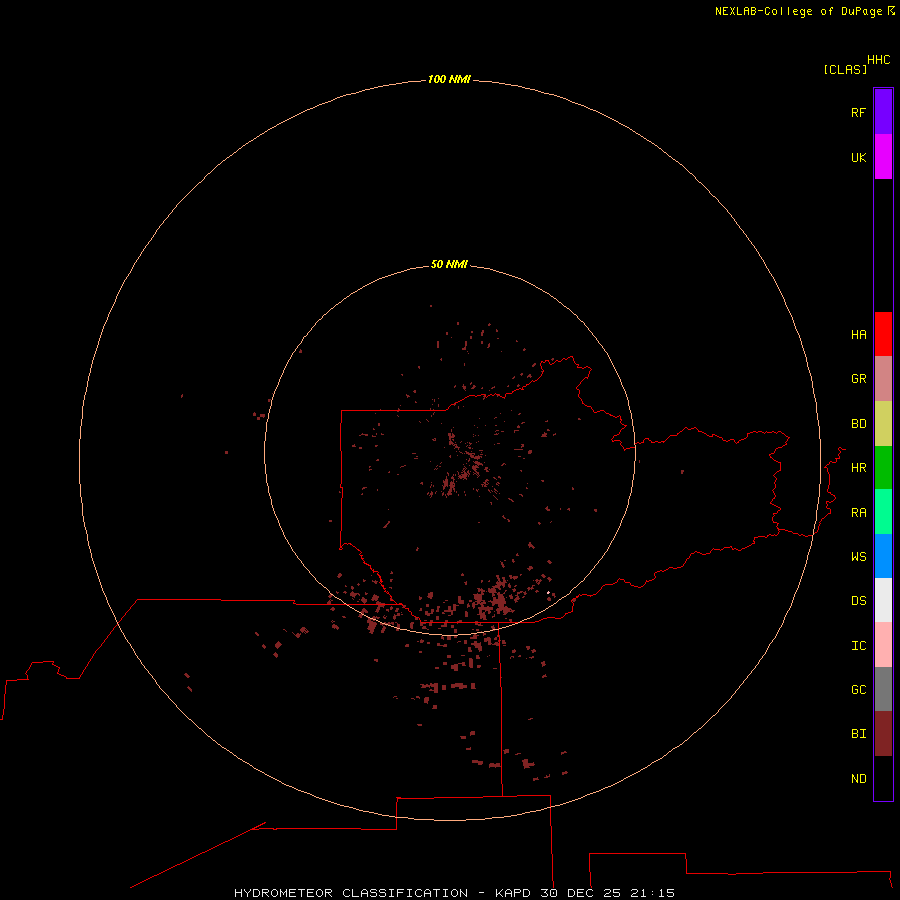Click the RF purple legend swatch
This screenshot has height=900, width=900.
pos(883,112)
